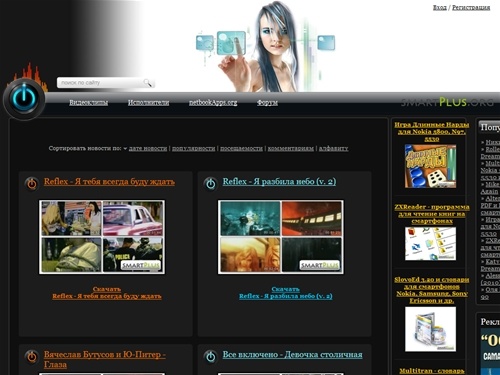The width and height of the screenshot is (500, 375).
Task: Click the Вход login link
Action: click(x=439, y=7)
